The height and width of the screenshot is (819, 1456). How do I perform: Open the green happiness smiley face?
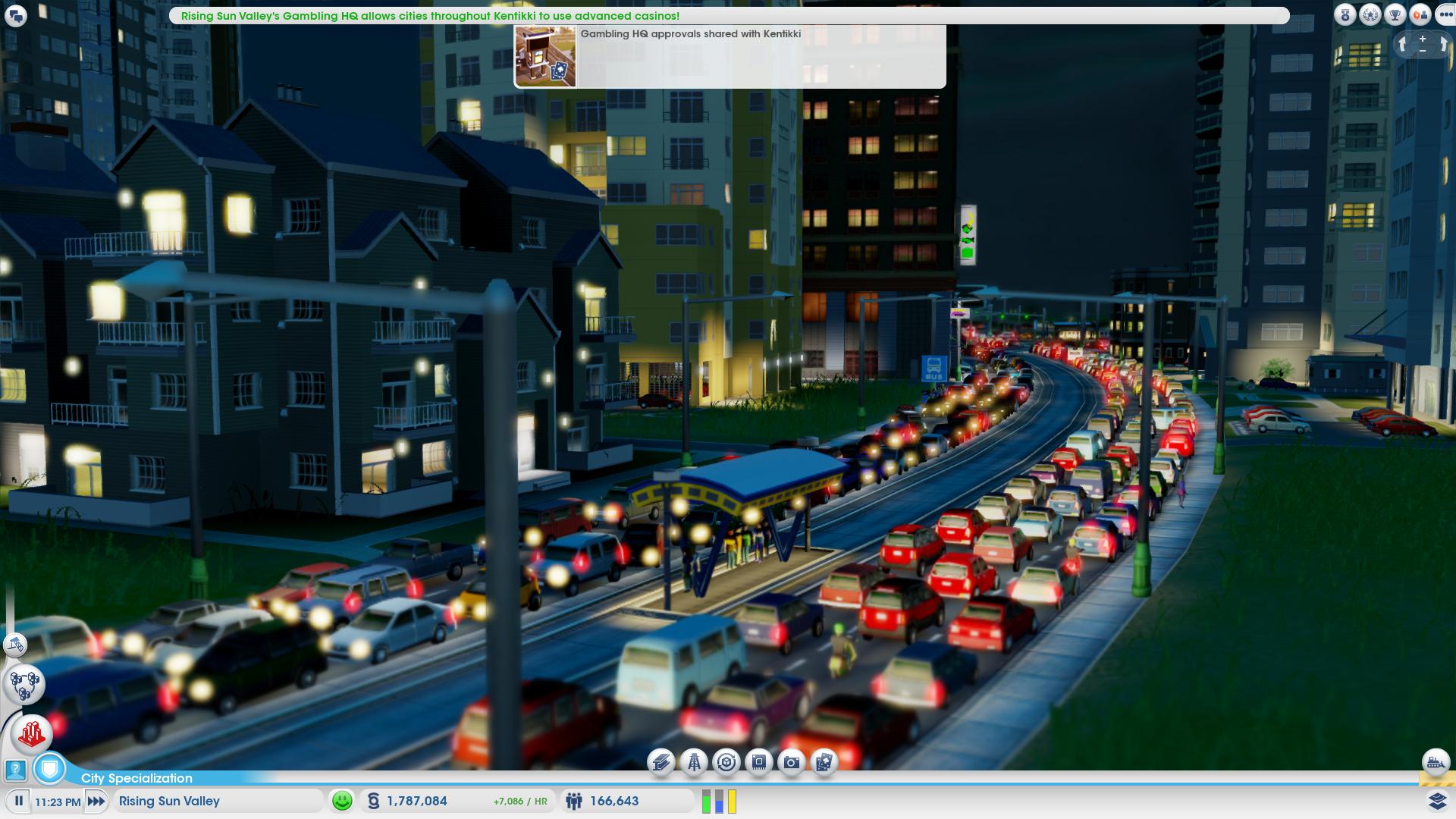pos(342,801)
